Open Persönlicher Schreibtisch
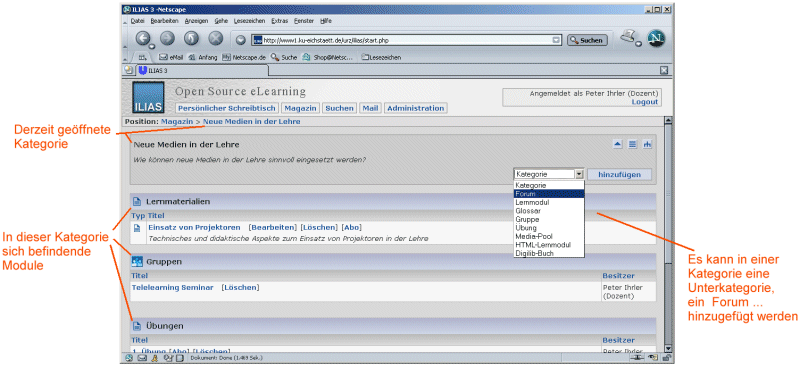Viewport: 800px width, 367px height. tap(228, 108)
